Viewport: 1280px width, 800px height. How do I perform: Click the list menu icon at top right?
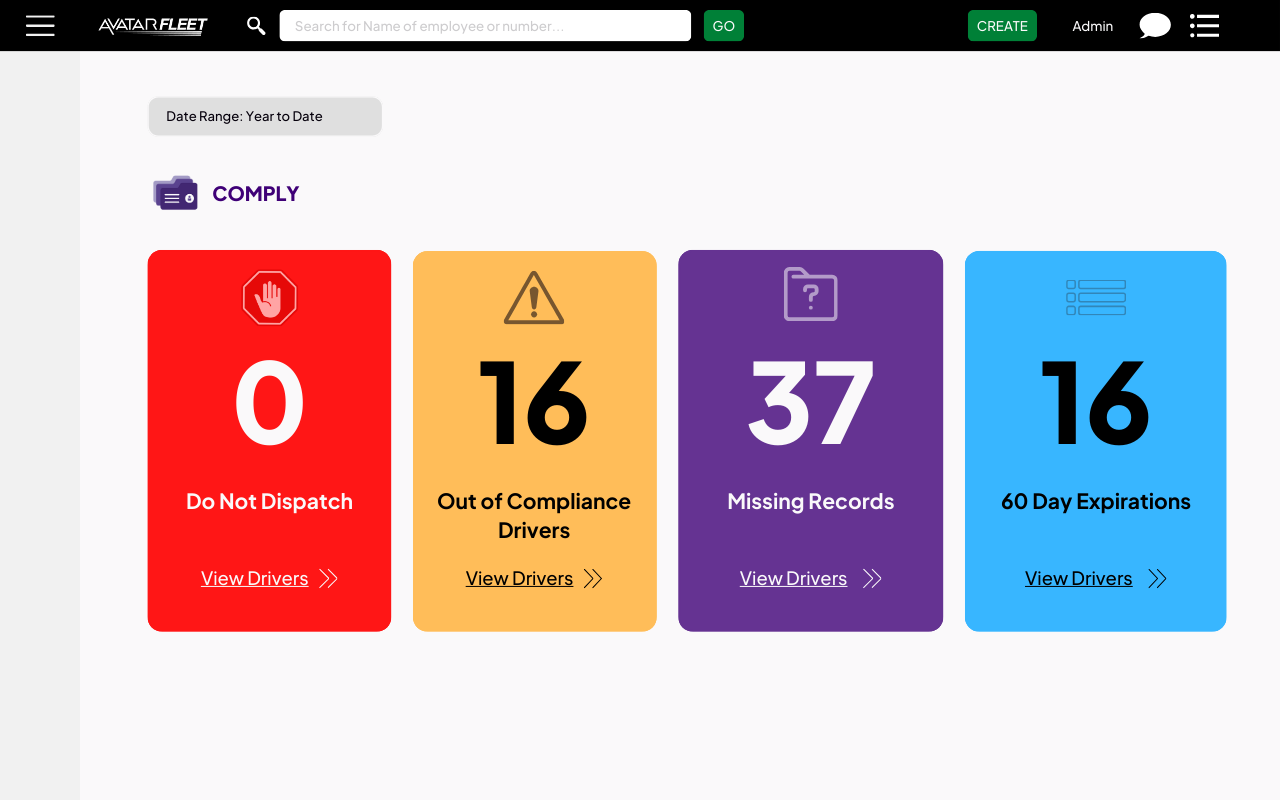[x=1204, y=25]
